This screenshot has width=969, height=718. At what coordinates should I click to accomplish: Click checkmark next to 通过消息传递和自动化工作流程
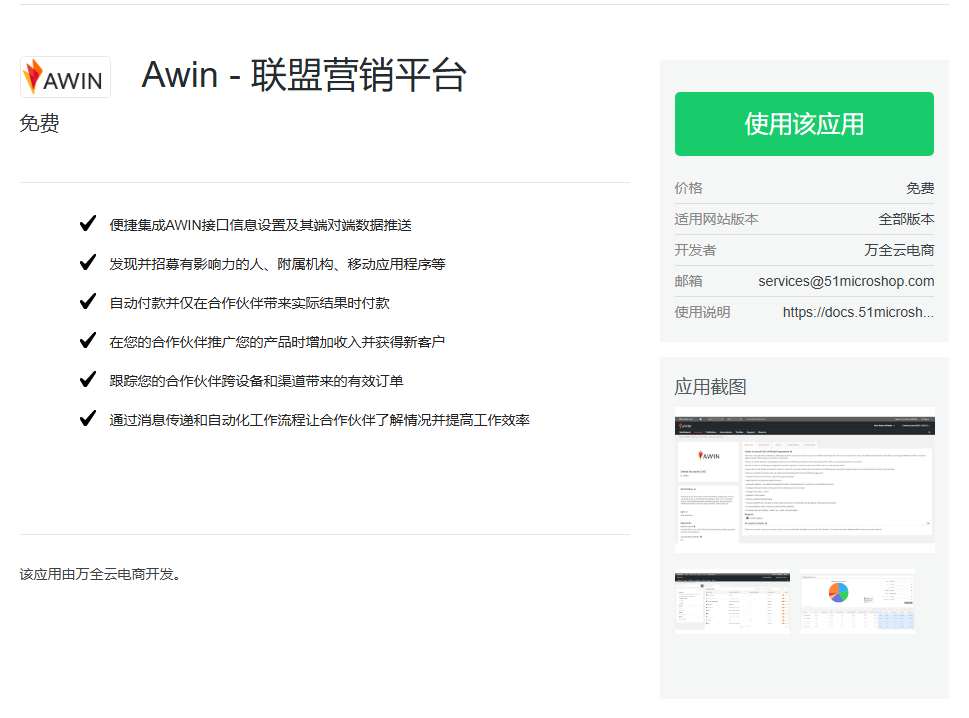coord(88,419)
